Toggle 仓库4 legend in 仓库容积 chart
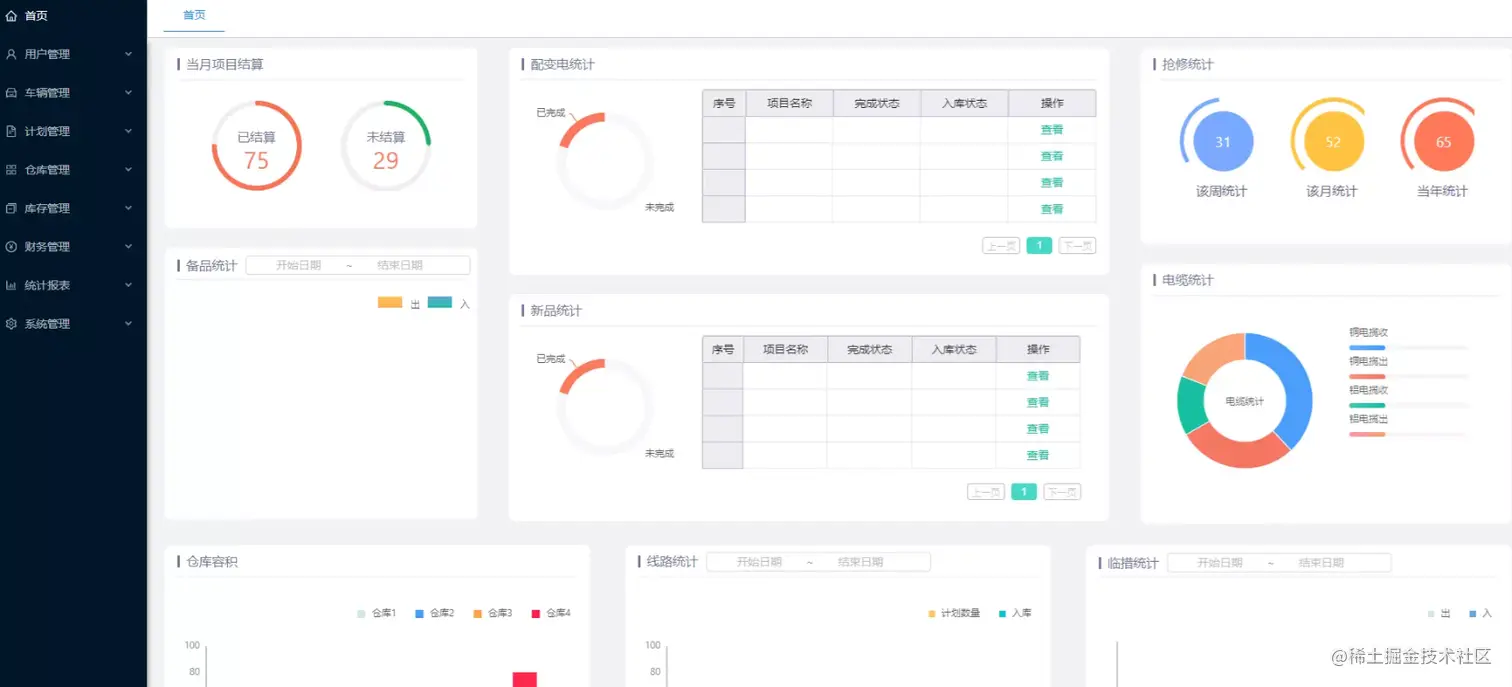1512x687 pixels. click(x=551, y=613)
